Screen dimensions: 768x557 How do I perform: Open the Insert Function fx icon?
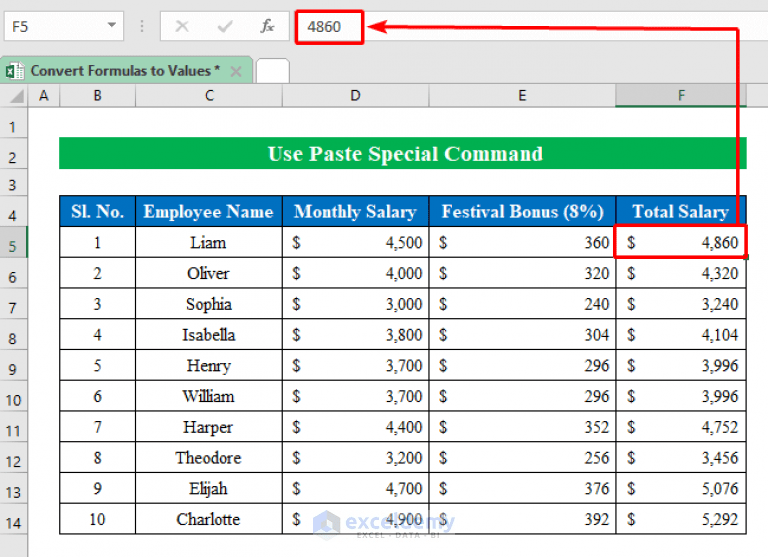tap(267, 26)
